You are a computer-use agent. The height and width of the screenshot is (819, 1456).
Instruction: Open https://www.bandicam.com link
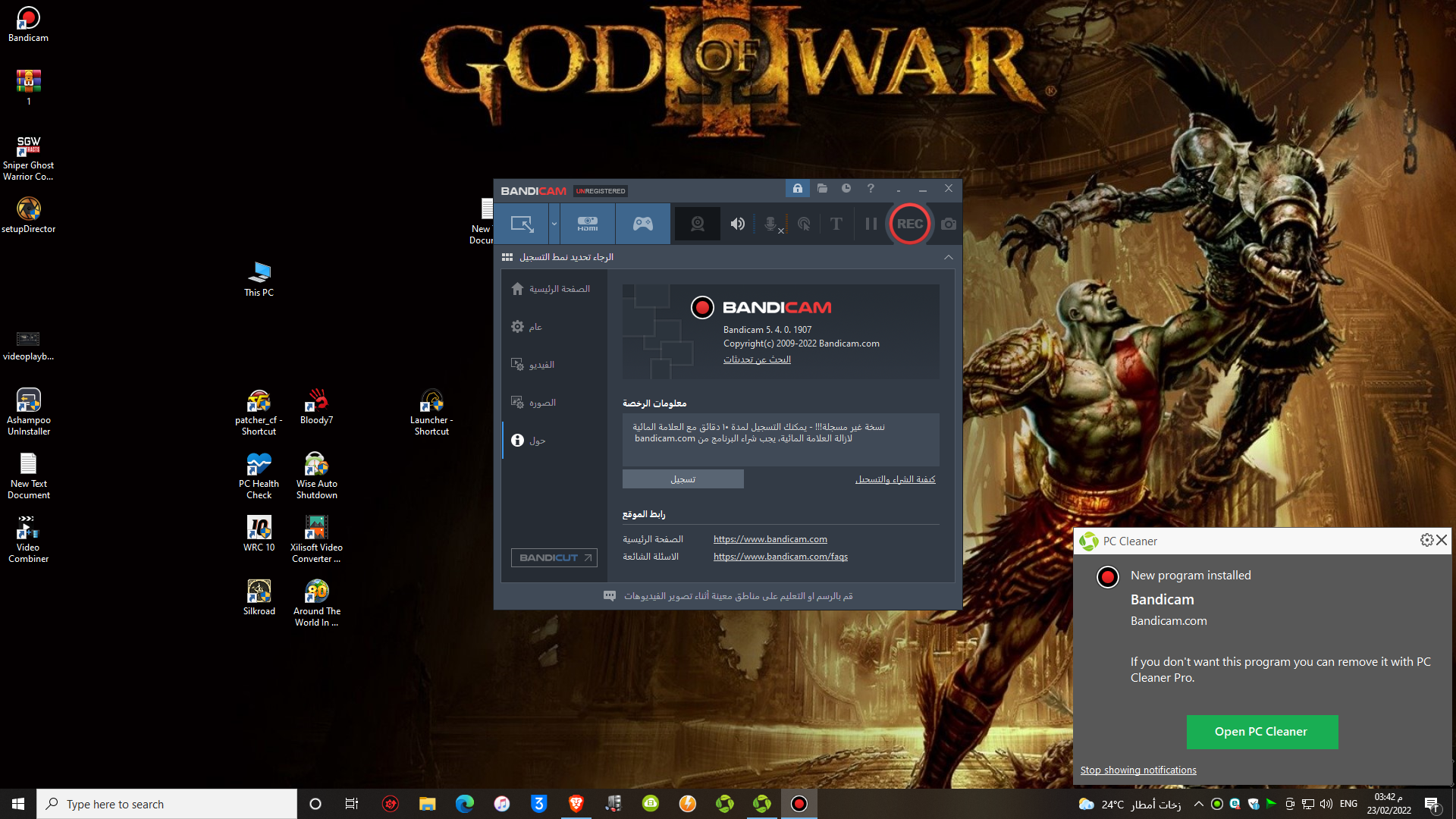[770, 539]
